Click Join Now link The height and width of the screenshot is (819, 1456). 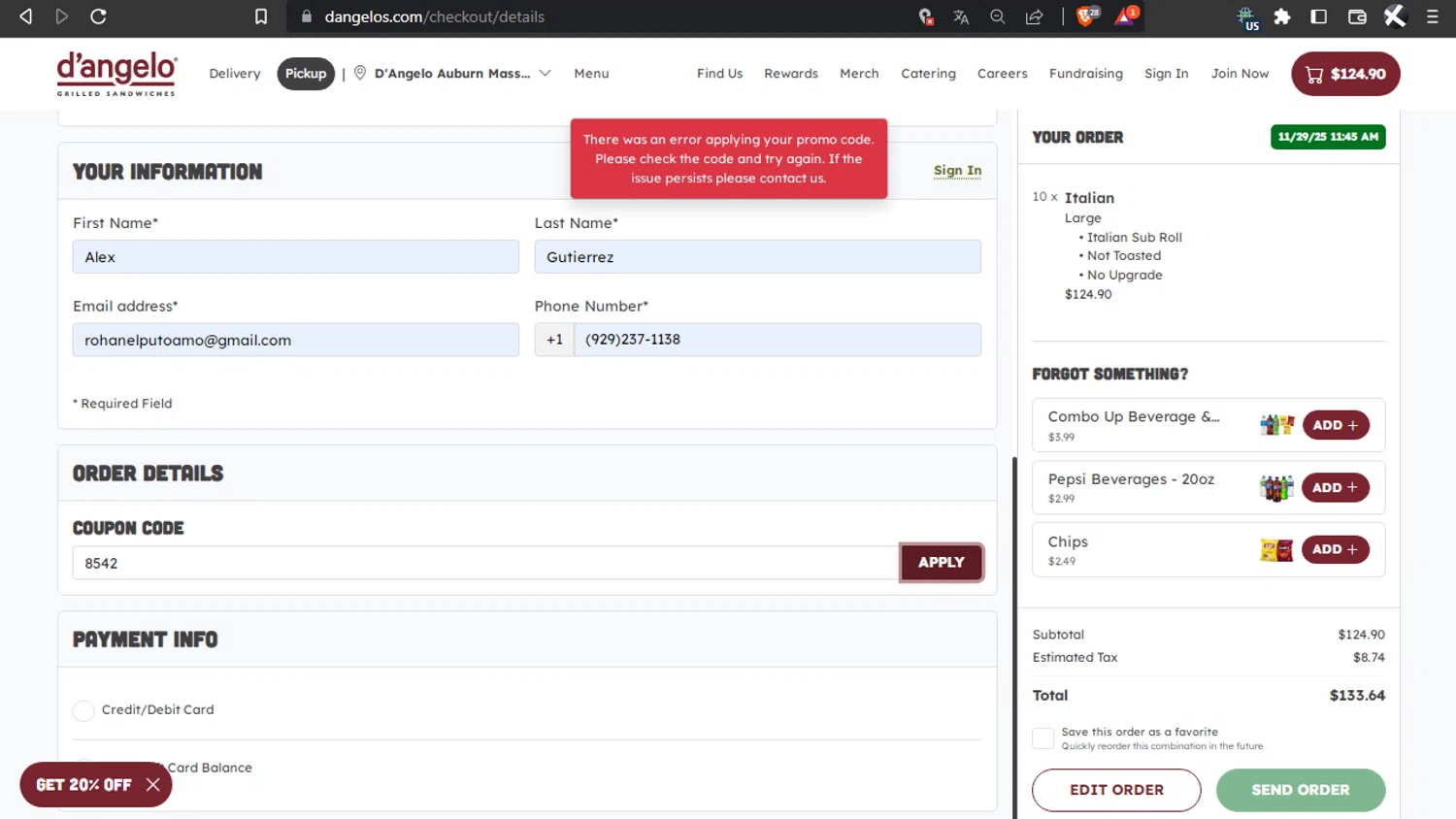pyautogui.click(x=1240, y=74)
